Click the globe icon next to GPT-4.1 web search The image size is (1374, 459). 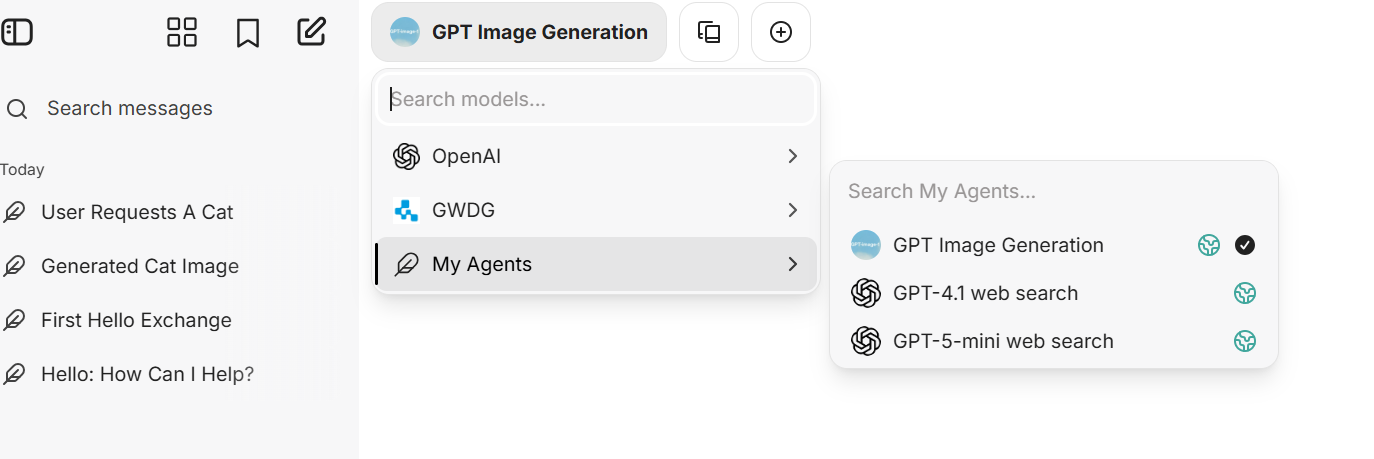pos(1244,293)
